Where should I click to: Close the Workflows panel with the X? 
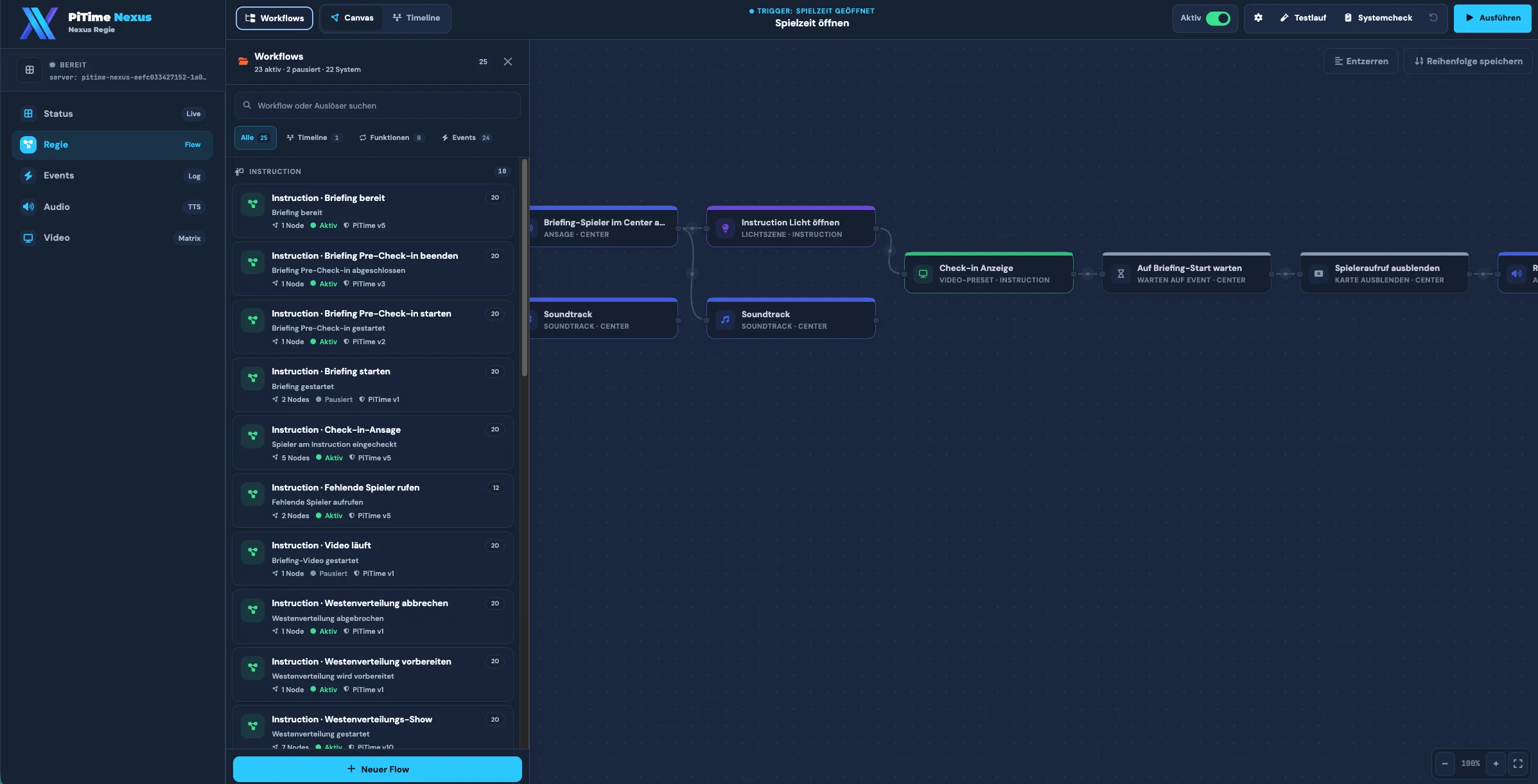(x=508, y=62)
